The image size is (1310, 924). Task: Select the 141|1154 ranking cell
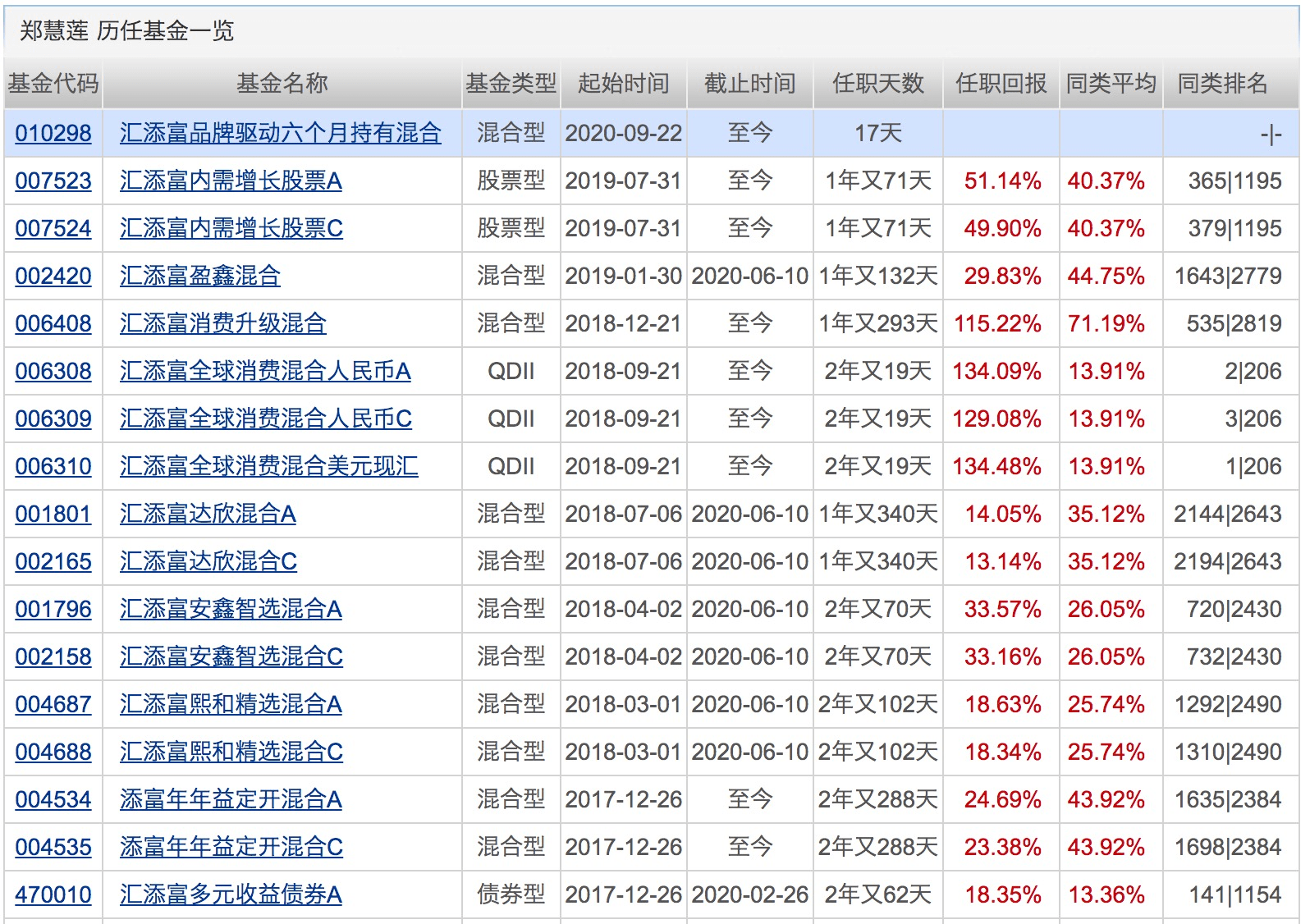(x=1235, y=894)
